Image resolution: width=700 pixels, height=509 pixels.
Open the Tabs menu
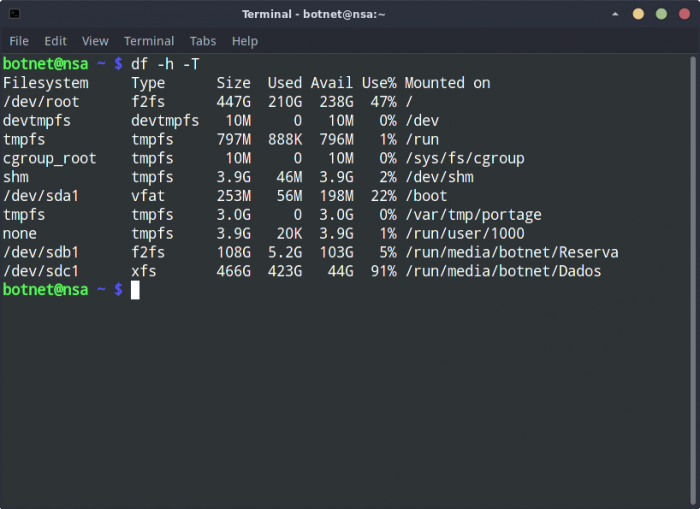point(203,41)
